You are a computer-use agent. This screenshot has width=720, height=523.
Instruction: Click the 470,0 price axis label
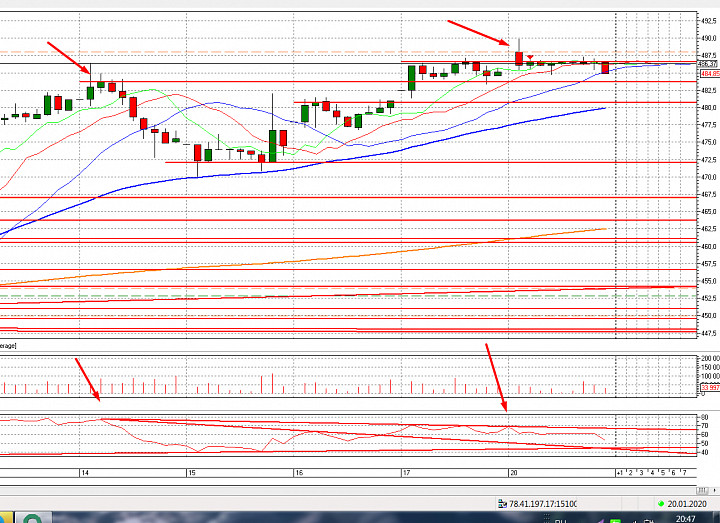click(709, 177)
